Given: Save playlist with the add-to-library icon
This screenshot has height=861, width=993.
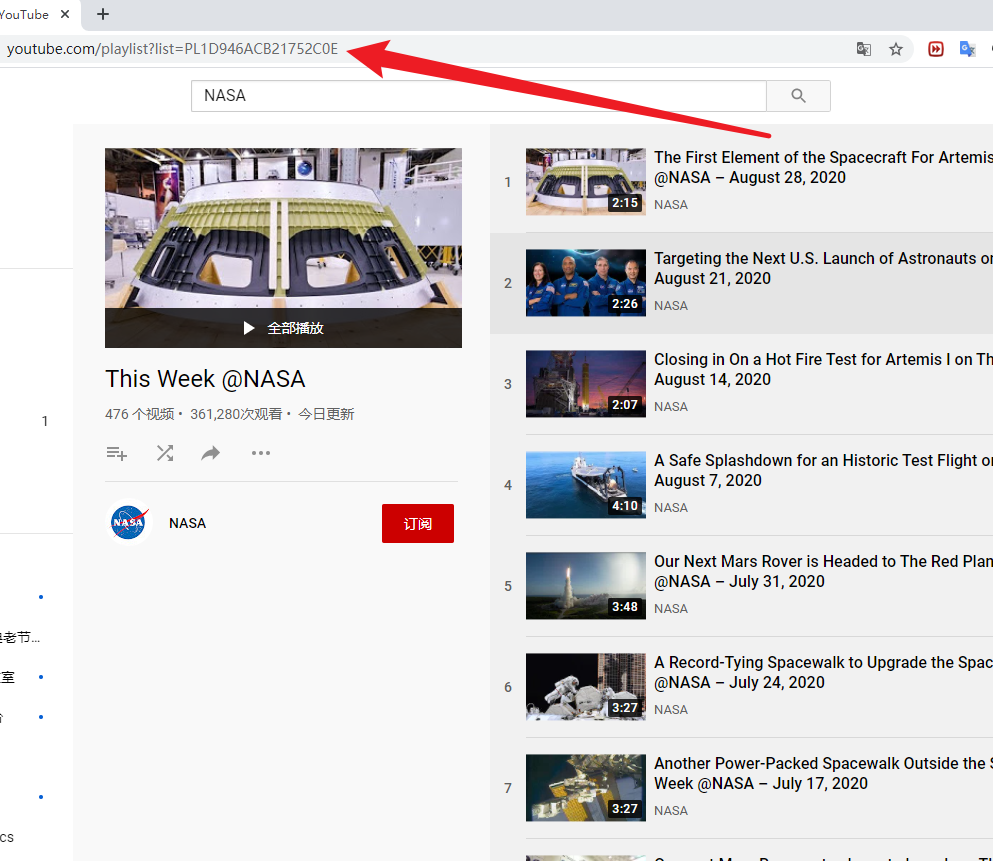Looking at the screenshot, I should [117, 453].
